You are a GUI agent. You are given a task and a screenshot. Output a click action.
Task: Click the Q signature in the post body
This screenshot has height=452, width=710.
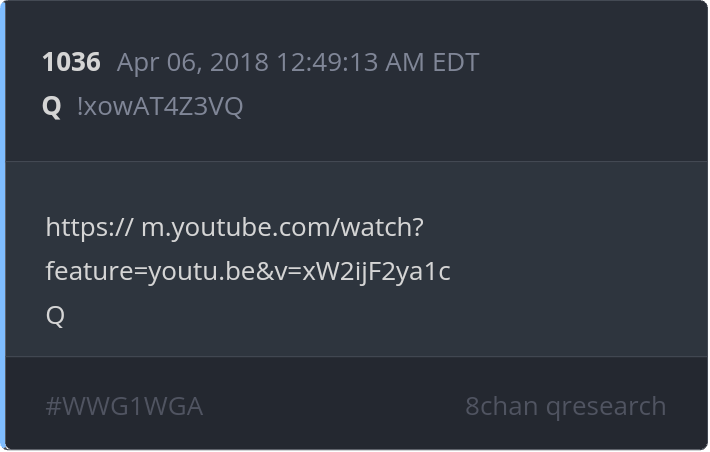click(x=55, y=316)
